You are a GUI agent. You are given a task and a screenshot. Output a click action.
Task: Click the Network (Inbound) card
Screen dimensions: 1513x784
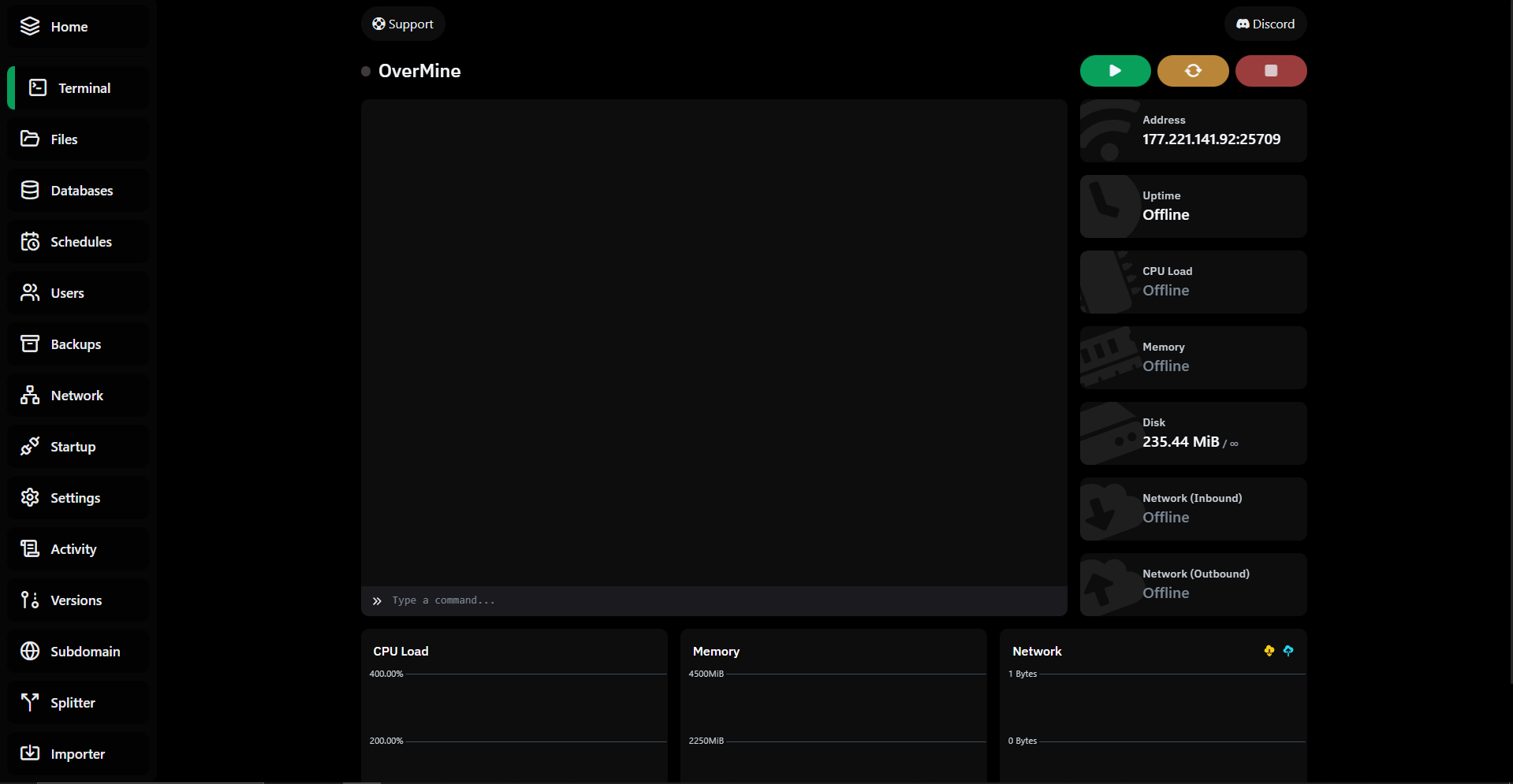click(1193, 509)
